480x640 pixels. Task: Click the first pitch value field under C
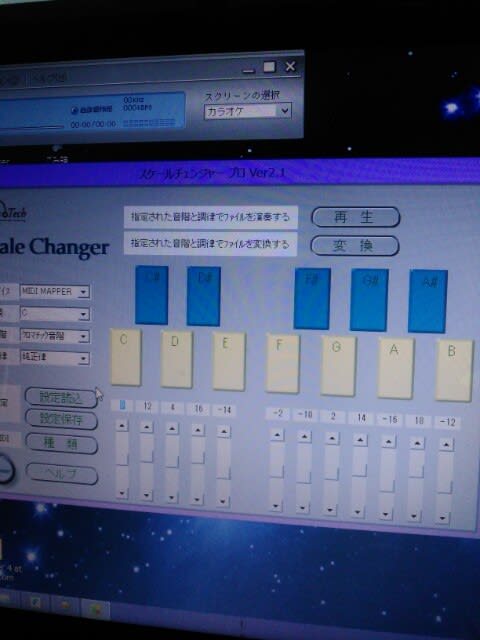122,405
